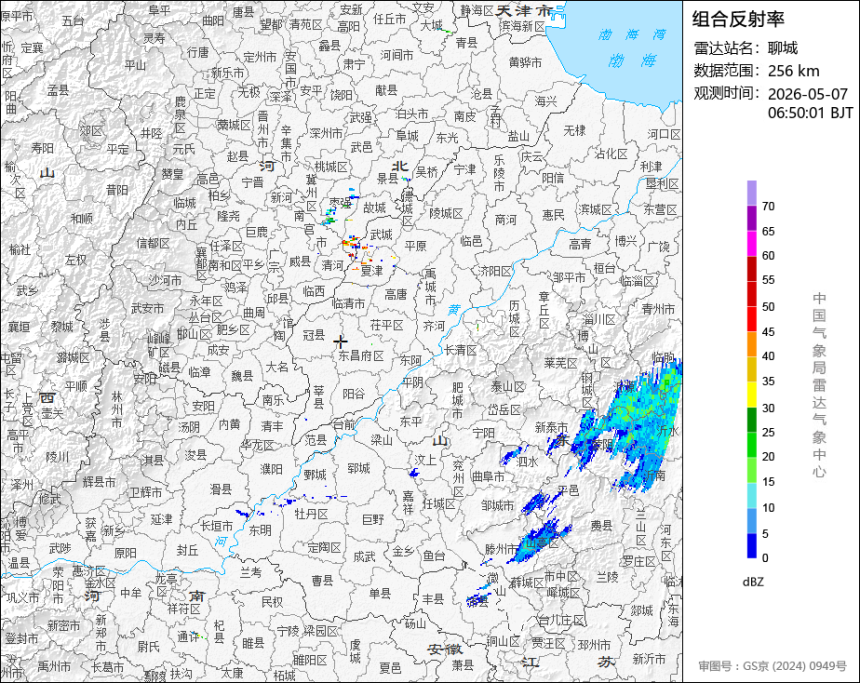Click the 长垣市 map label
Viewport: 860px width, 683px height.
(216, 526)
